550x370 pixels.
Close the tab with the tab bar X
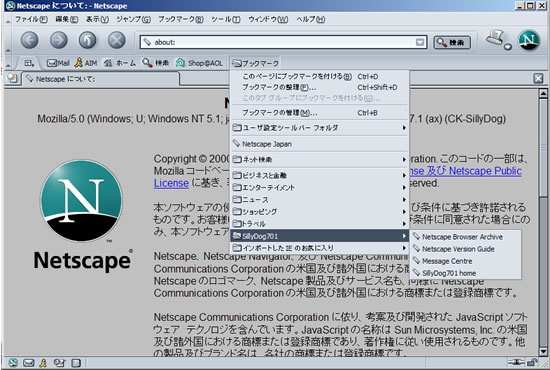[538, 78]
